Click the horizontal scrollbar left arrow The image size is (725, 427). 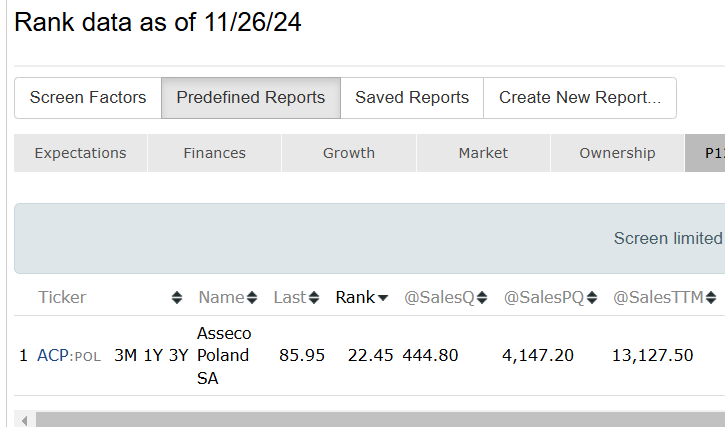(x=24, y=419)
